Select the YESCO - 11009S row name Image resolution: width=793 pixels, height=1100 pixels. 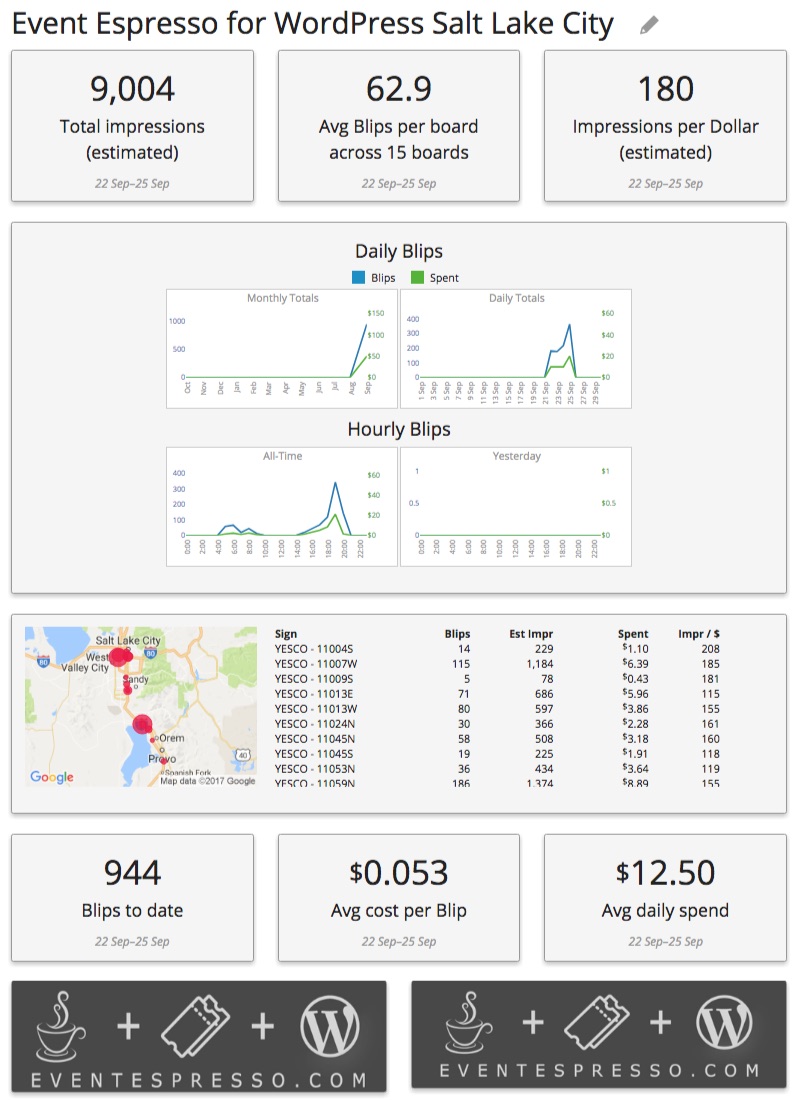[314, 679]
